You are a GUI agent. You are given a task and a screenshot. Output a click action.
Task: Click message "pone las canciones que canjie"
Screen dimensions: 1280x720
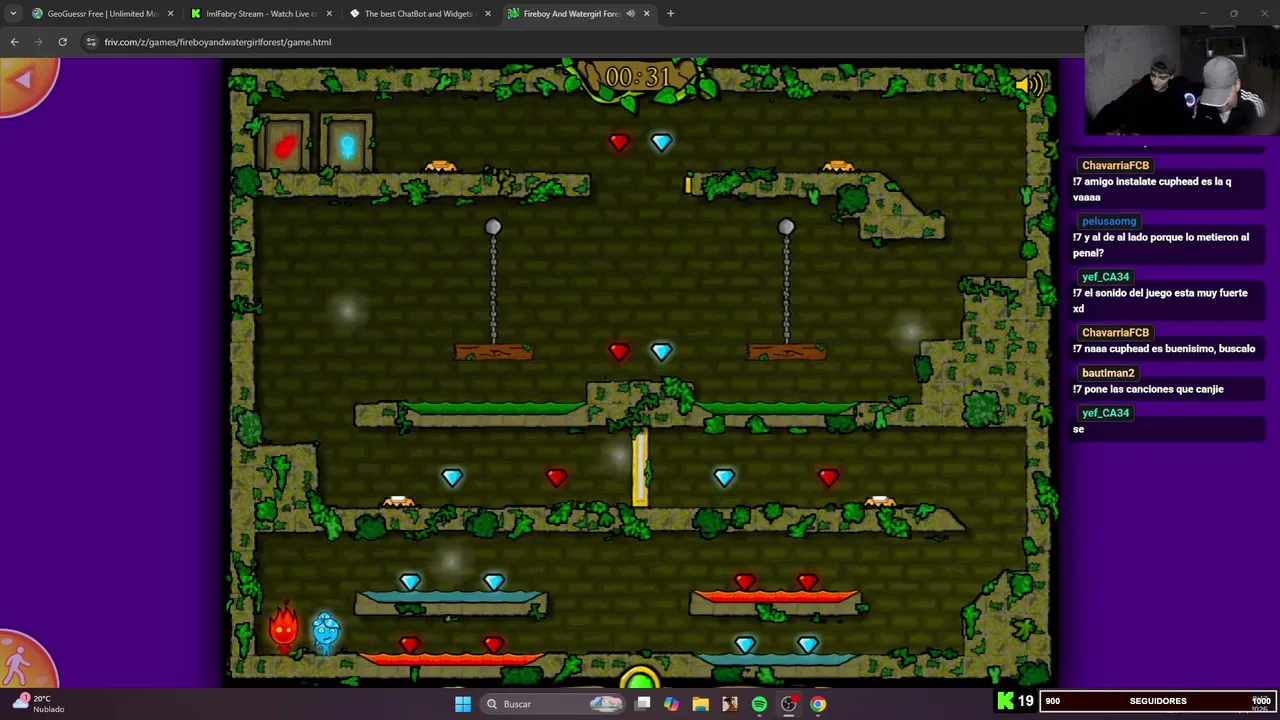pyautogui.click(x=1148, y=389)
